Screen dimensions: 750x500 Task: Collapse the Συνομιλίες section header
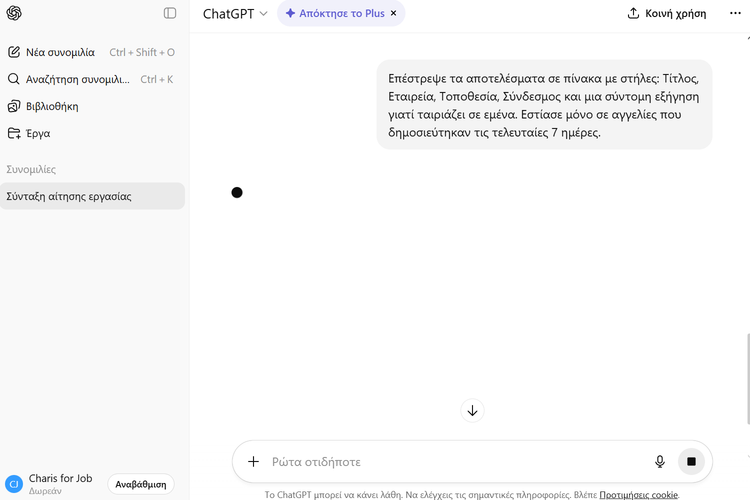pyautogui.click(x=31, y=169)
